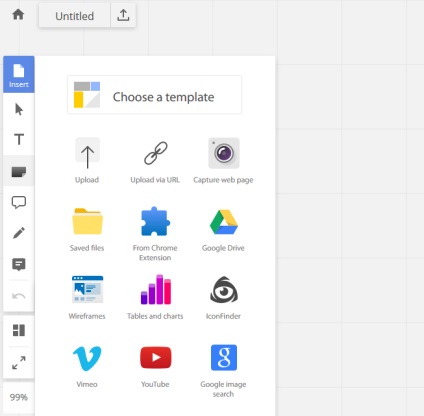Viewport: 424px width, 416px height.
Task: Select Upload via URL option
Action: coord(155,161)
